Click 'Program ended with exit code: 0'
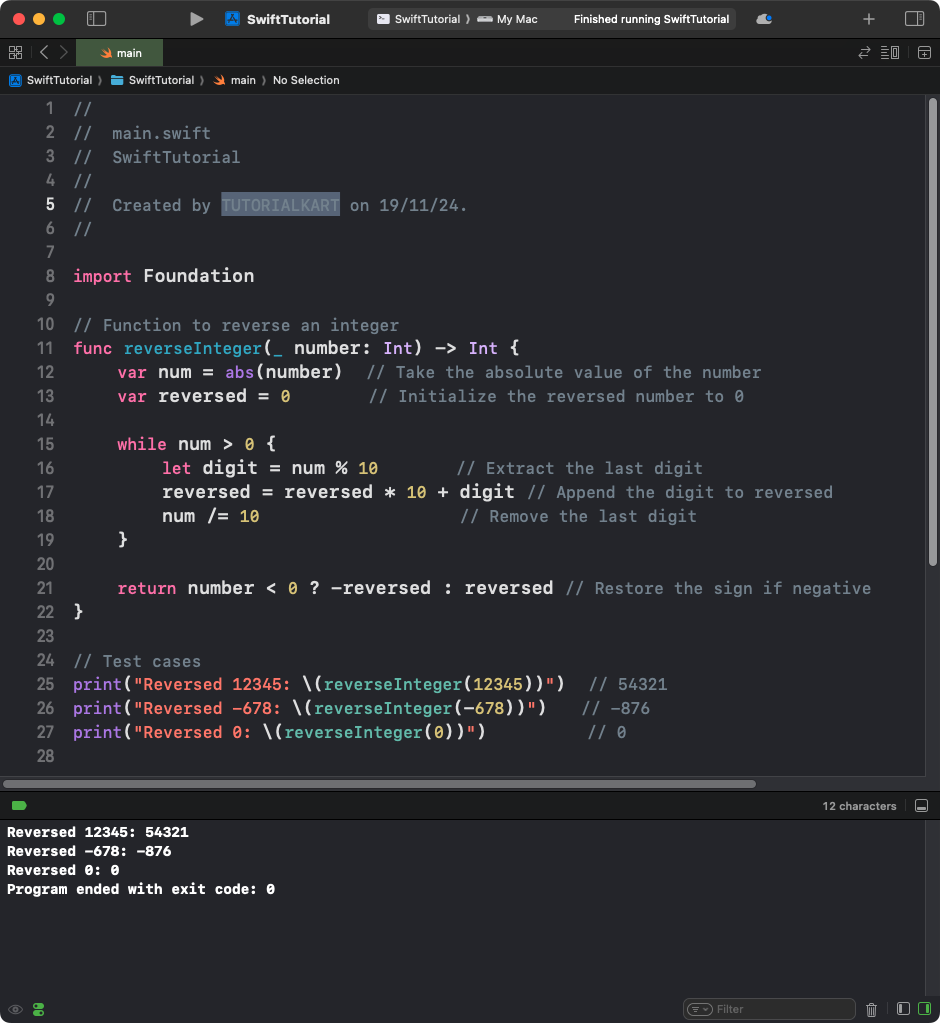The width and height of the screenshot is (940, 1023). click(x=141, y=889)
